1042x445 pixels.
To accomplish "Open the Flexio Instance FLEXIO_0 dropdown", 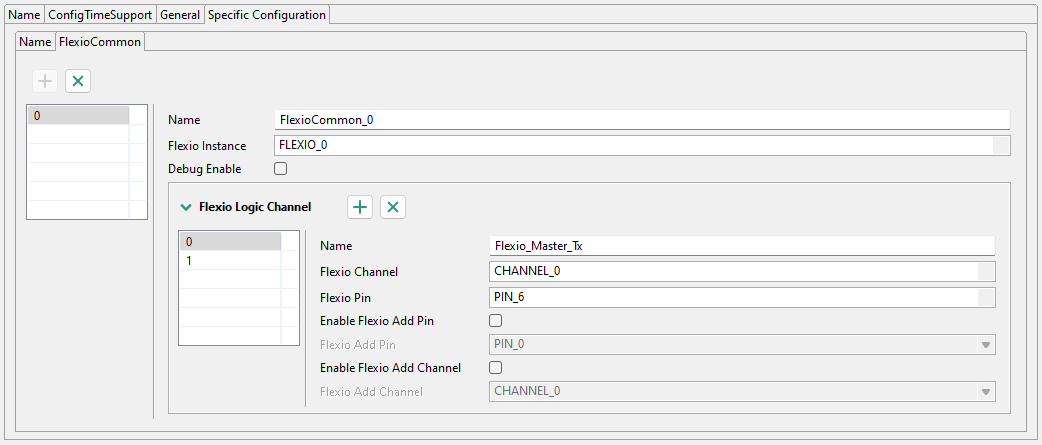I will 1001,146.
